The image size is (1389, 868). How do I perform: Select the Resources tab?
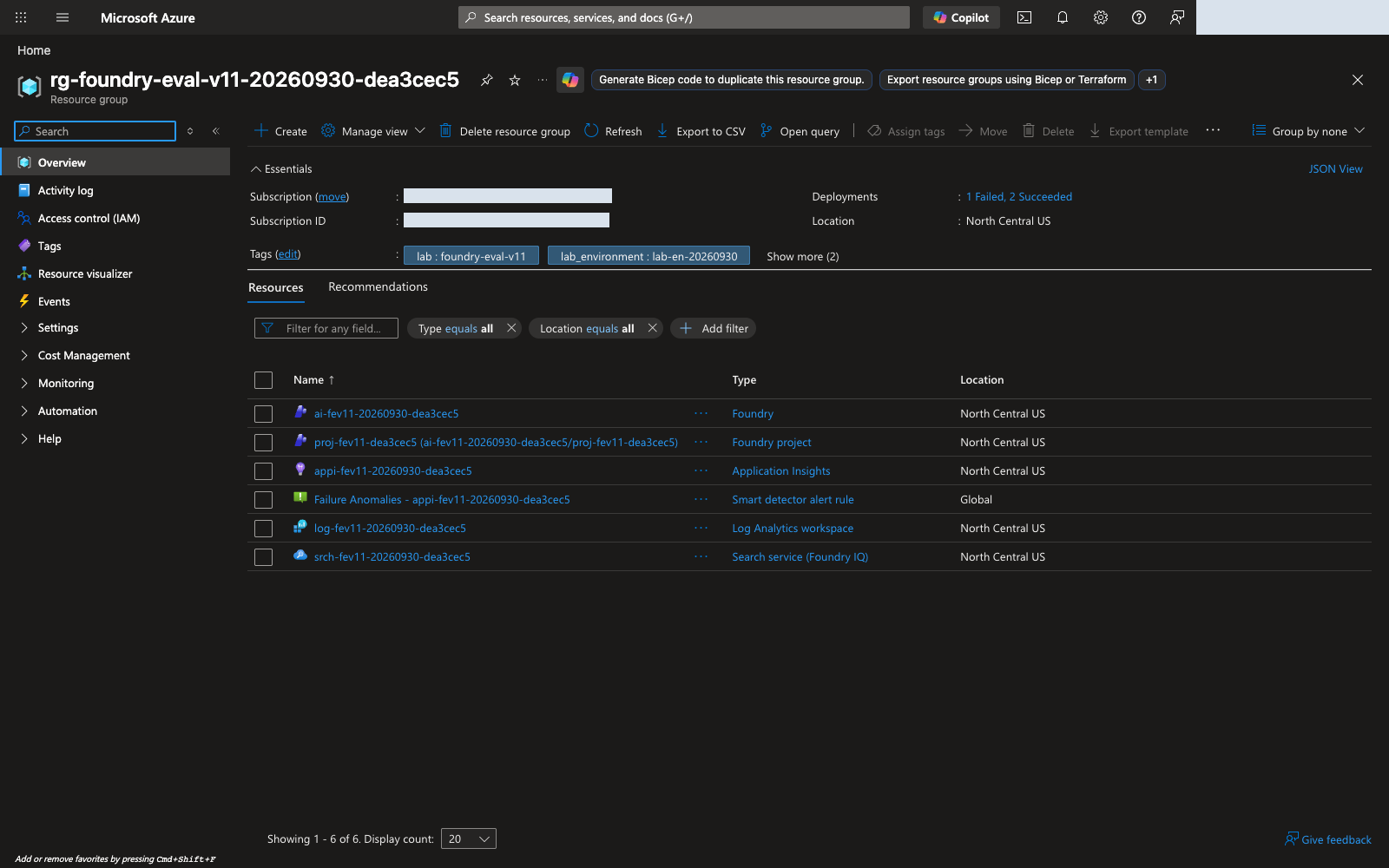click(276, 287)
